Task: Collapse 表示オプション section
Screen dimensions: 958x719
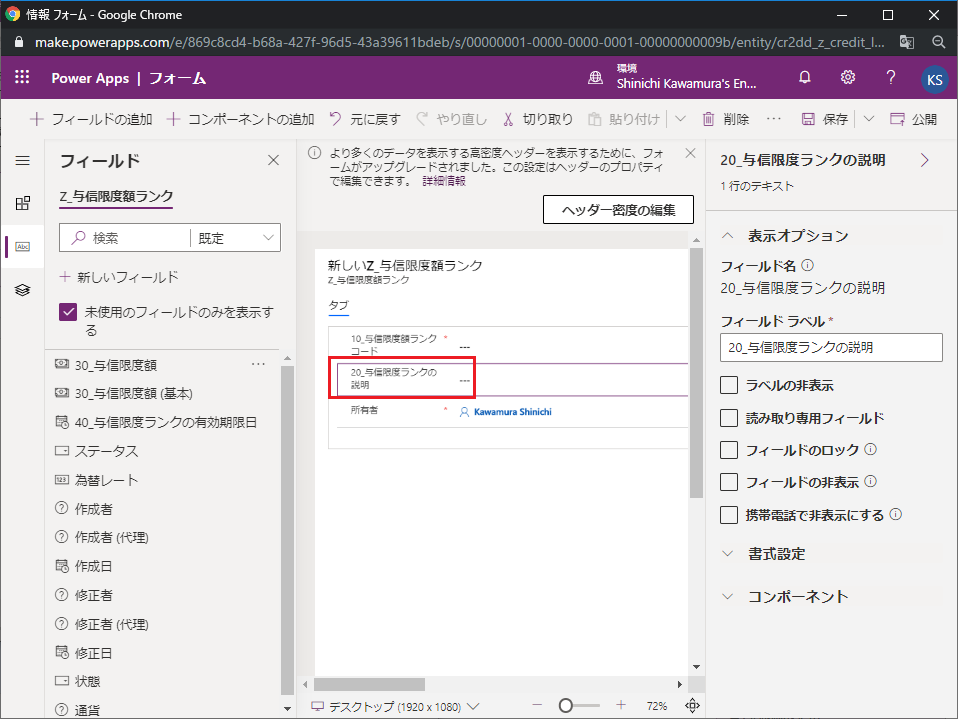Action: tap(727, 236)
